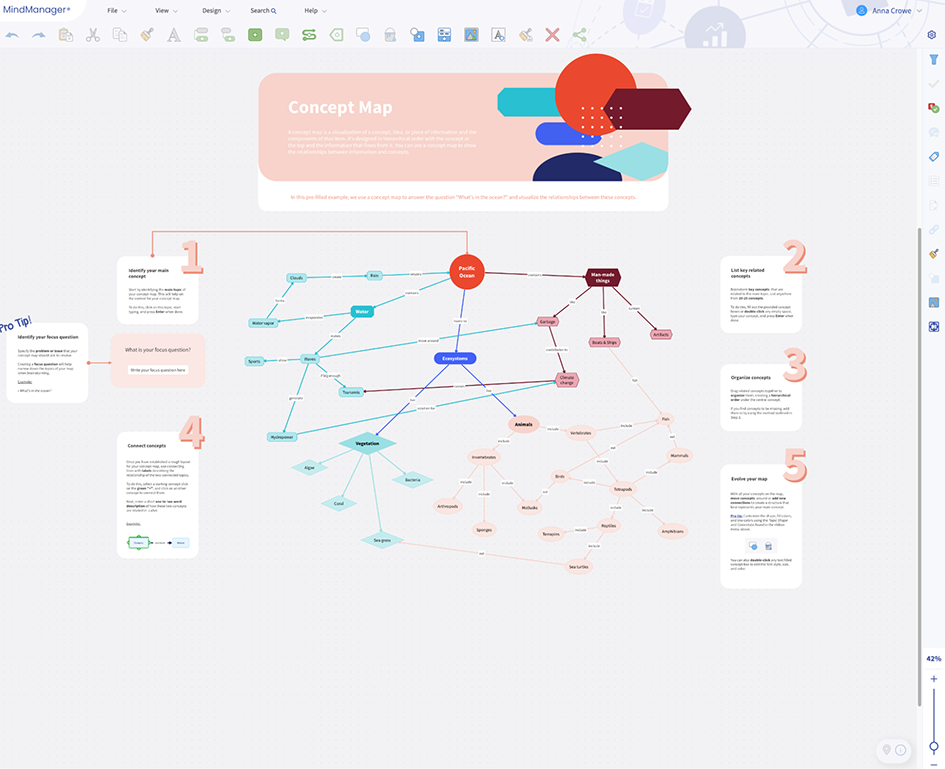Open the File menu
Viewport: 945px width, 769px height.
coord(113,10)
